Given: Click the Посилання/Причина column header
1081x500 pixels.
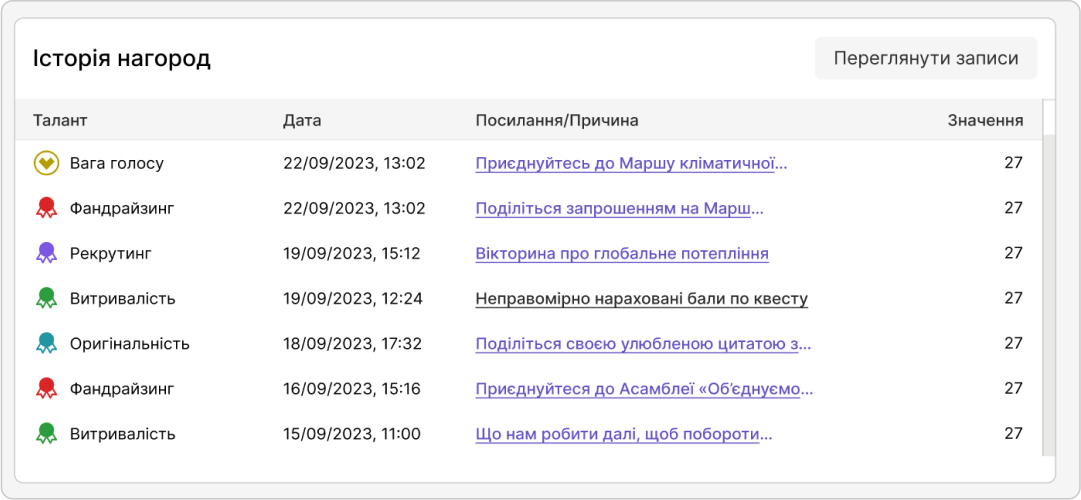Looking at the screenshot, I should click(557, 120).
